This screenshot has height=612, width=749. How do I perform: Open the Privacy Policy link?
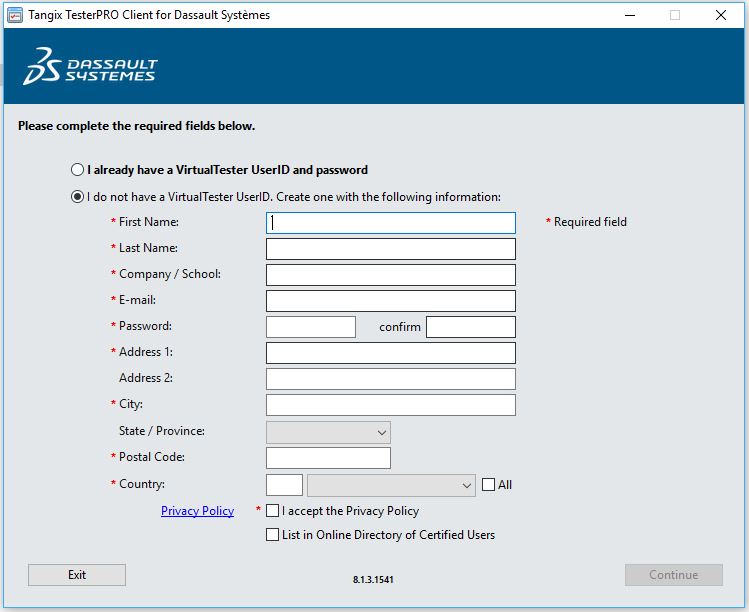[x=197, y=511]
